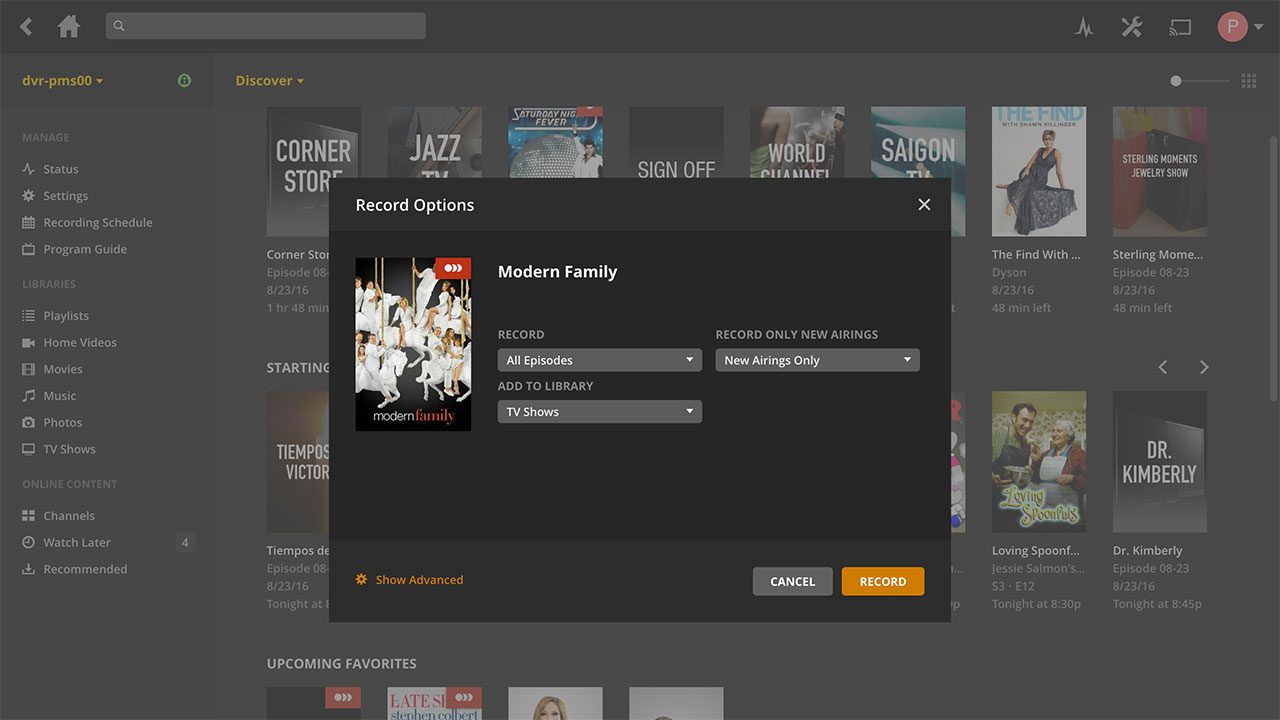Click the Watch Later clock icon
The width and height of the screenshot is (1280, 720).
[28, 542]
